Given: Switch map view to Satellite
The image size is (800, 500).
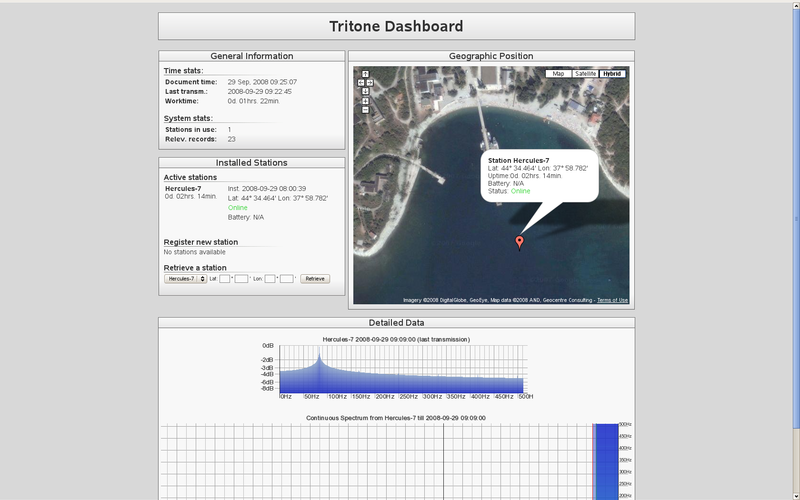Looking at the screenshot, I should tap(585, 74).
